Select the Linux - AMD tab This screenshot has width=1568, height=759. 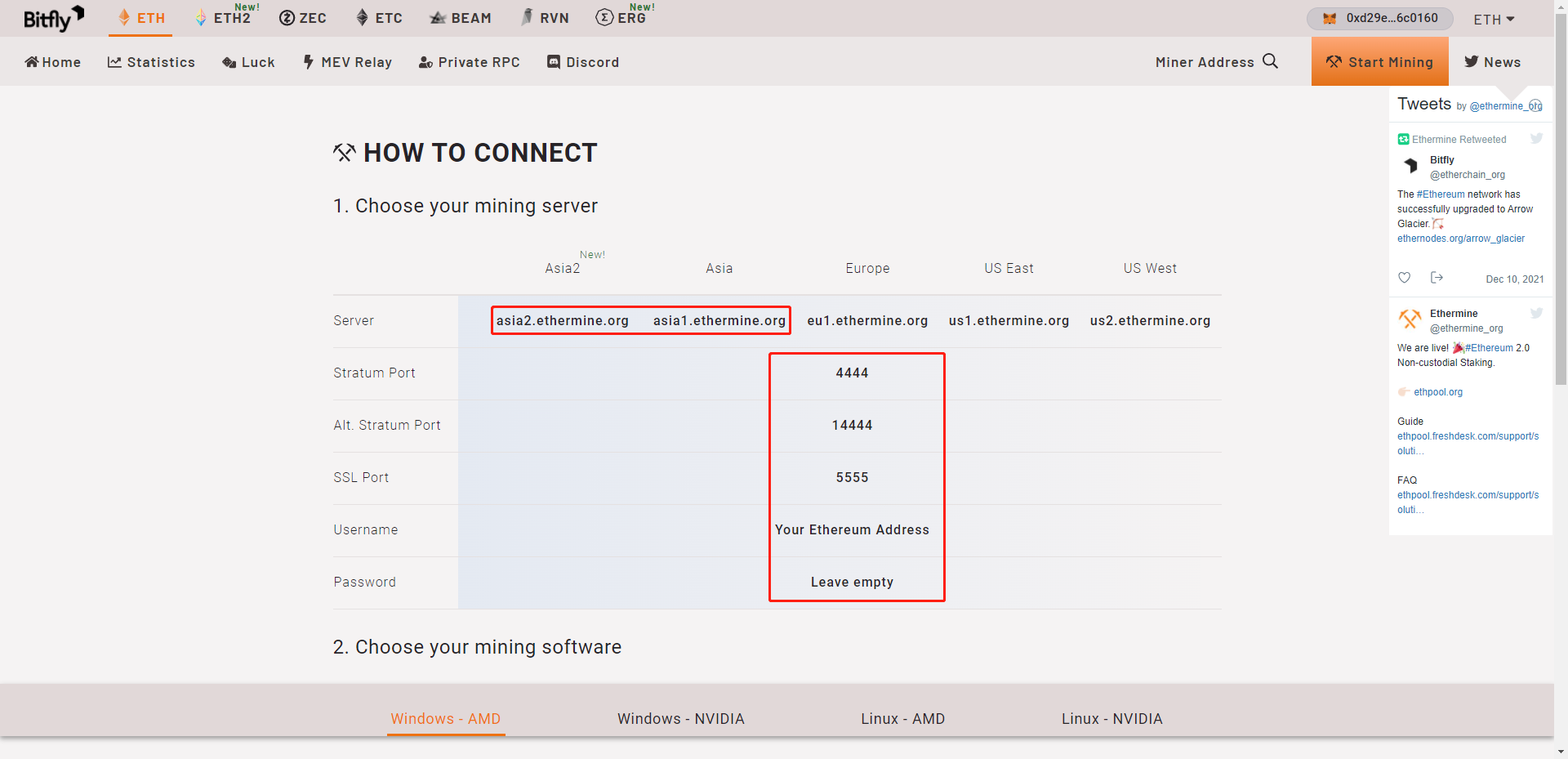tap(902, 719)
